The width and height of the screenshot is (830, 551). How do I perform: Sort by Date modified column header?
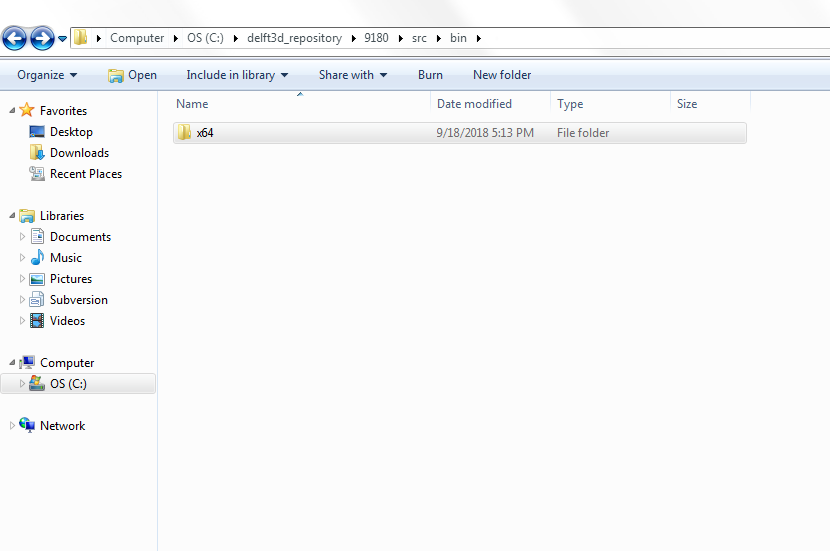click(x=474, y=104)
